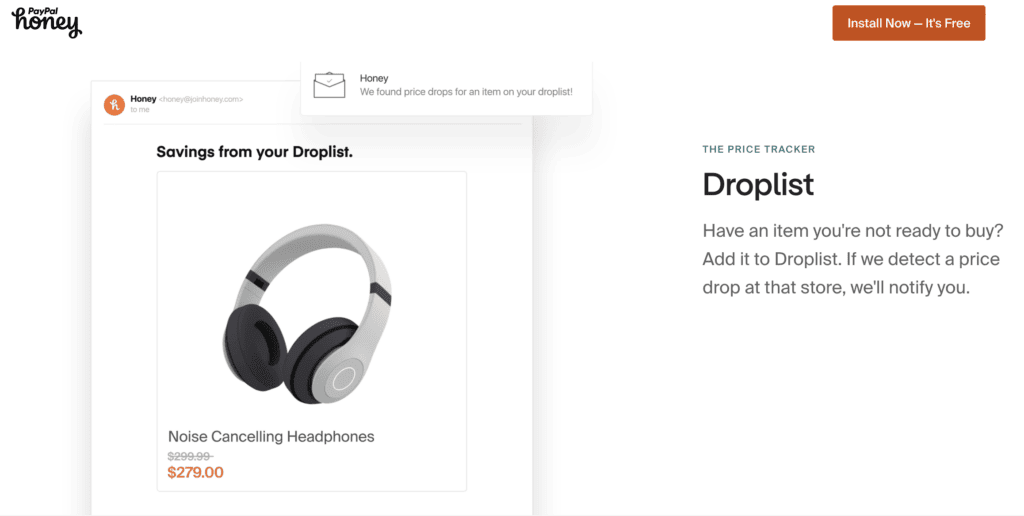Click the crossed-out $299.99 price
This screenshot has width=1024, height=516.
(190, 456)
